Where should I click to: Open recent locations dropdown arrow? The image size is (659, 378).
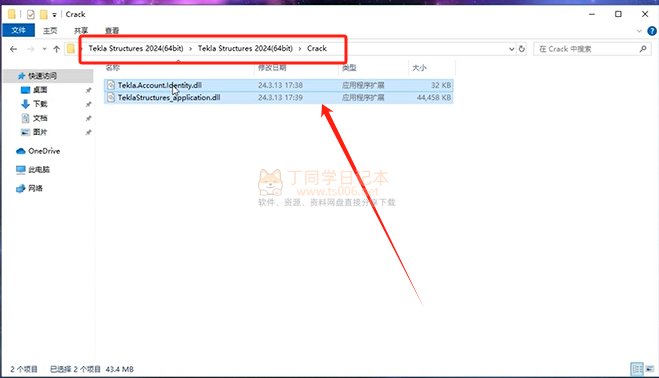pos(44,49)
